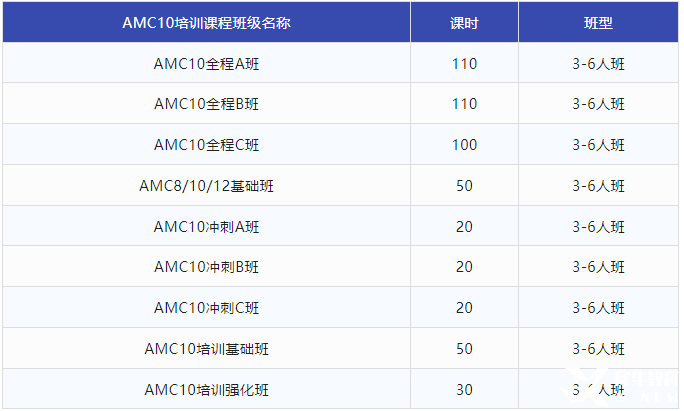Select the AMC10全程A班 row name

(x=206, y=64)
